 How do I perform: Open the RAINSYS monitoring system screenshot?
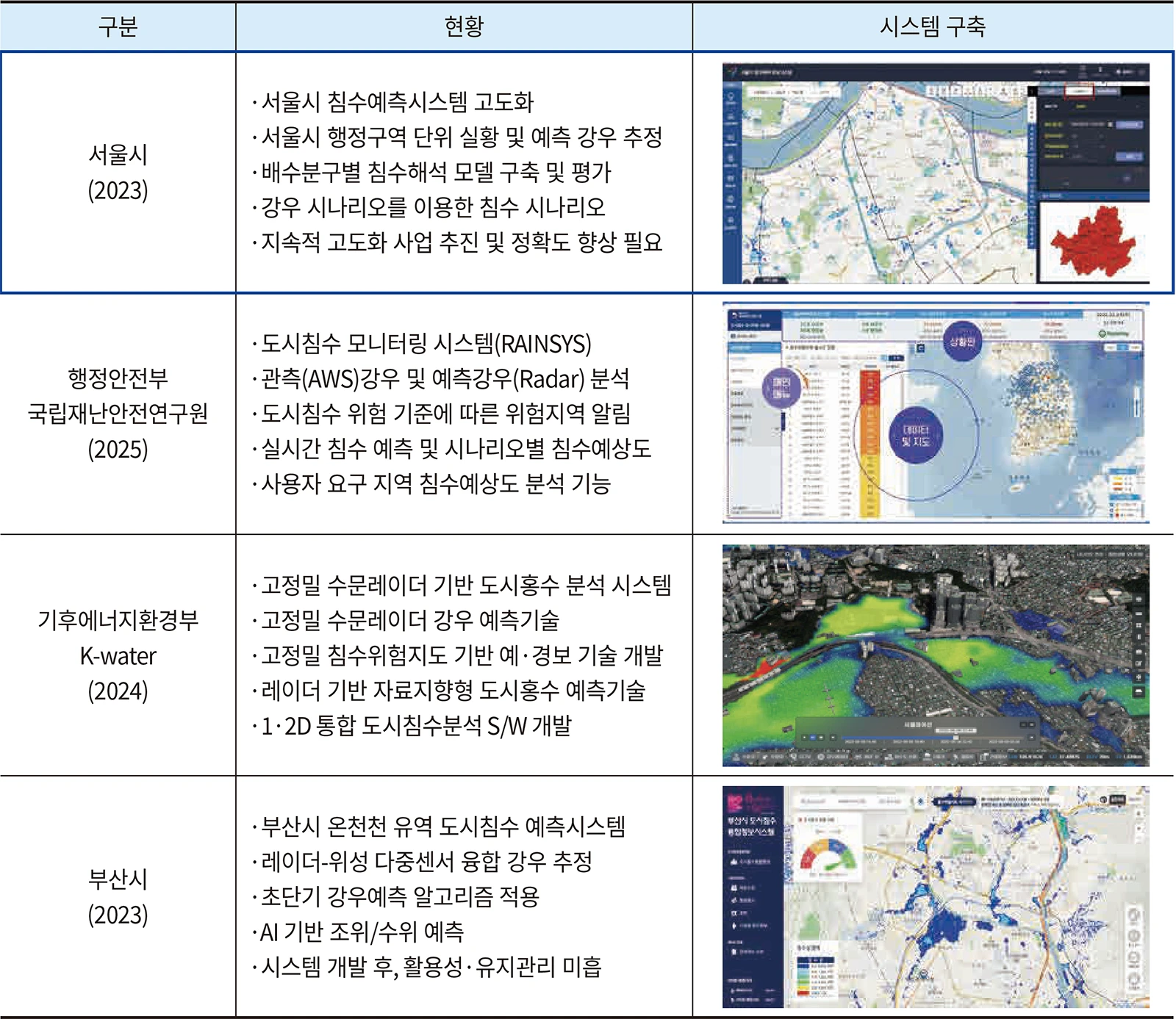pyautogui.click(x=936, y=413)
